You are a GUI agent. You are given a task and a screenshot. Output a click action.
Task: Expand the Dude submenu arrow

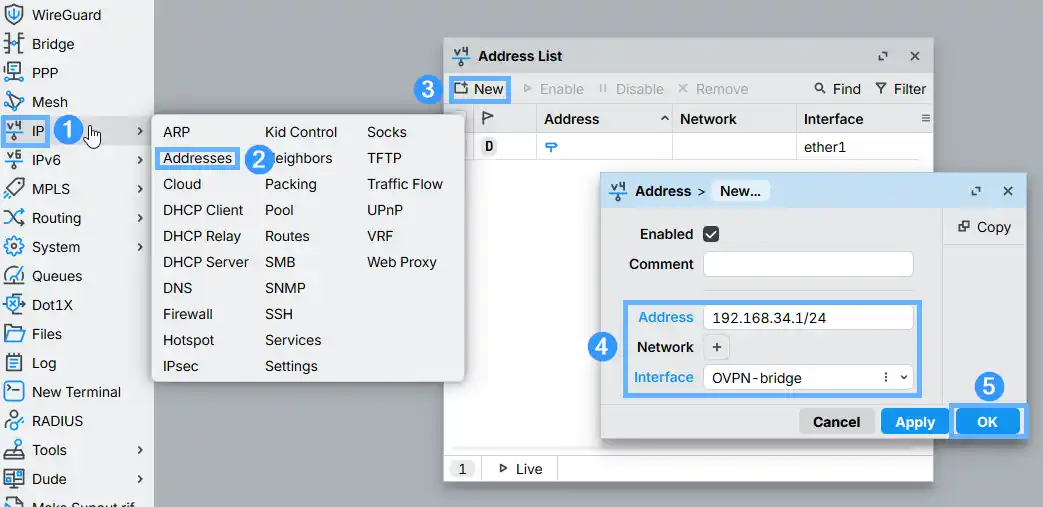(140, 478)
